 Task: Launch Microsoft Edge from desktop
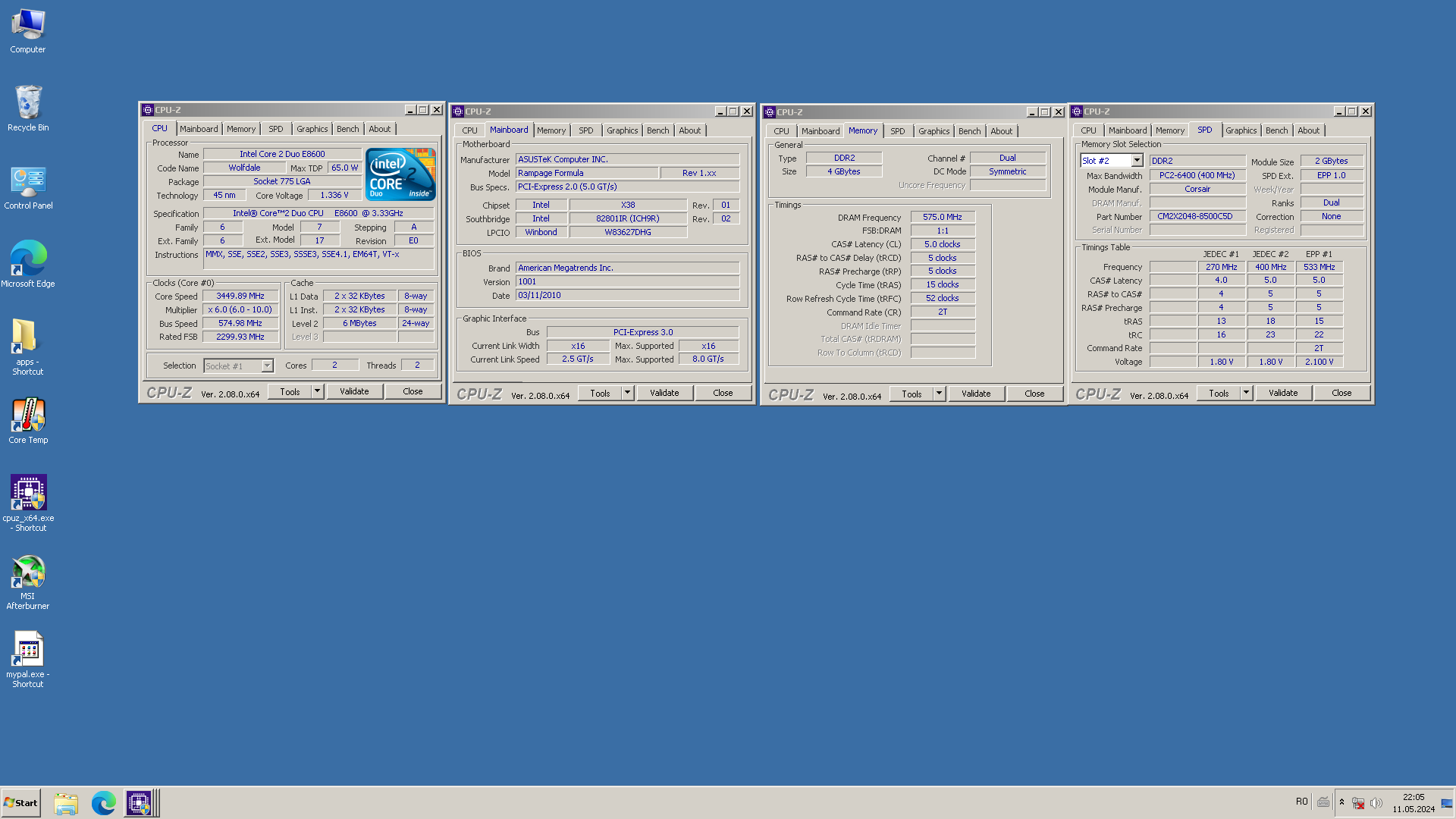pyautogui.click(x=28, y=265)
